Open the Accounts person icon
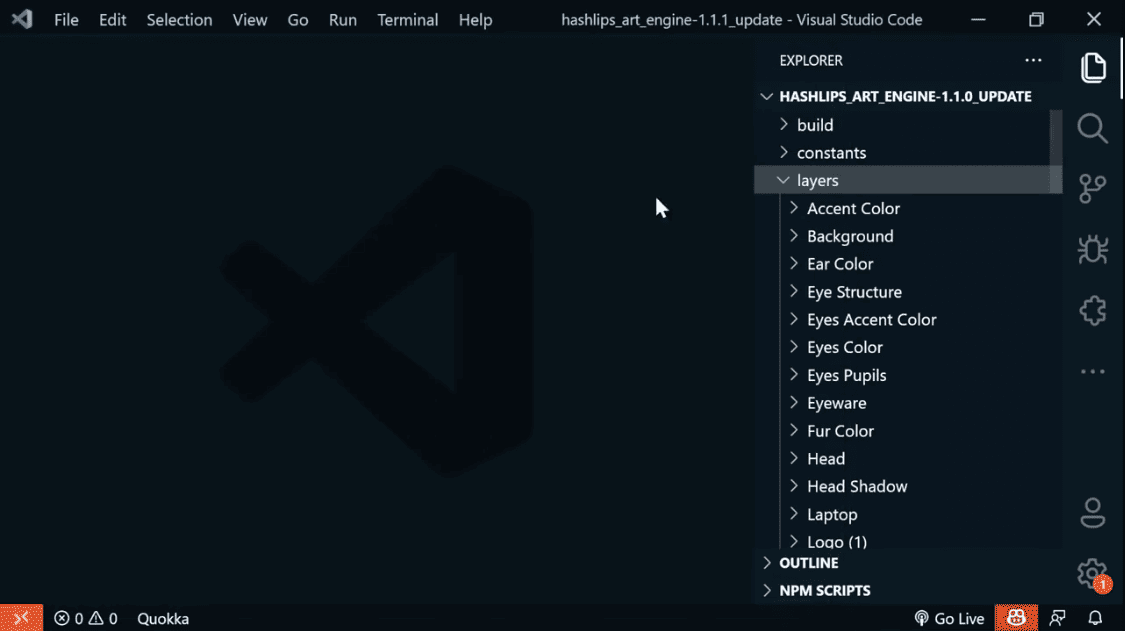The image size is (1125, 631). click(1093, 513)
